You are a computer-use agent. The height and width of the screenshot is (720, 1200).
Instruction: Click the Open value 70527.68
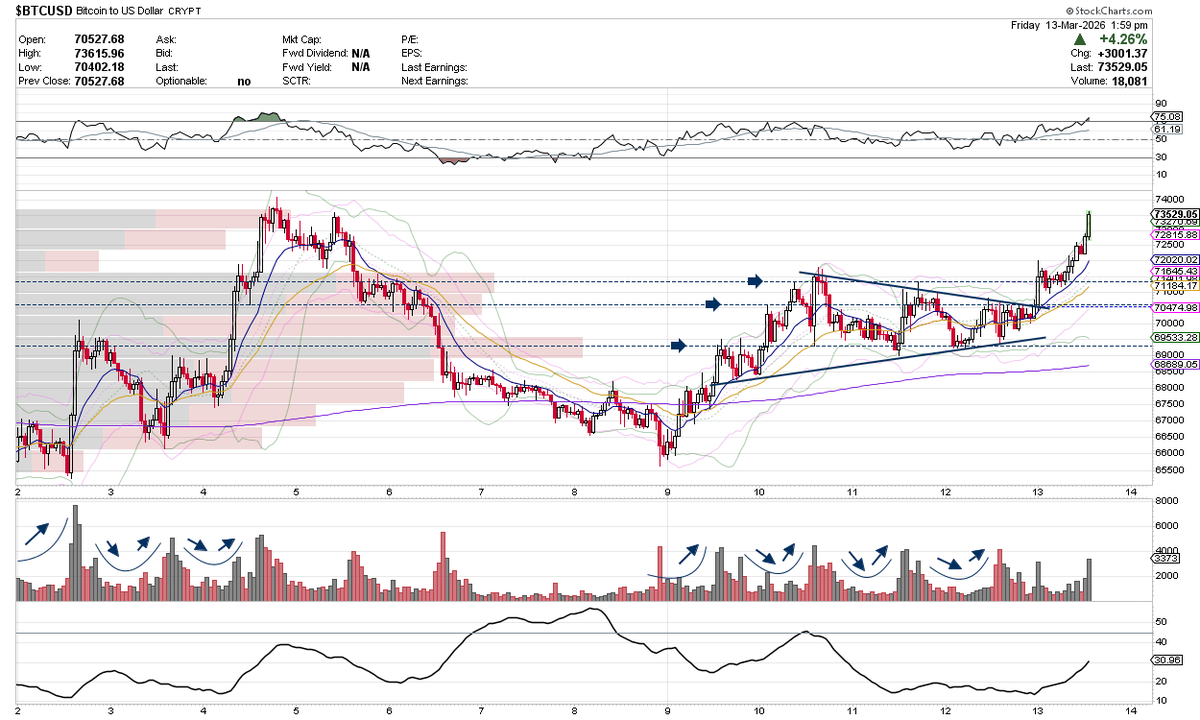click(99, 39)
